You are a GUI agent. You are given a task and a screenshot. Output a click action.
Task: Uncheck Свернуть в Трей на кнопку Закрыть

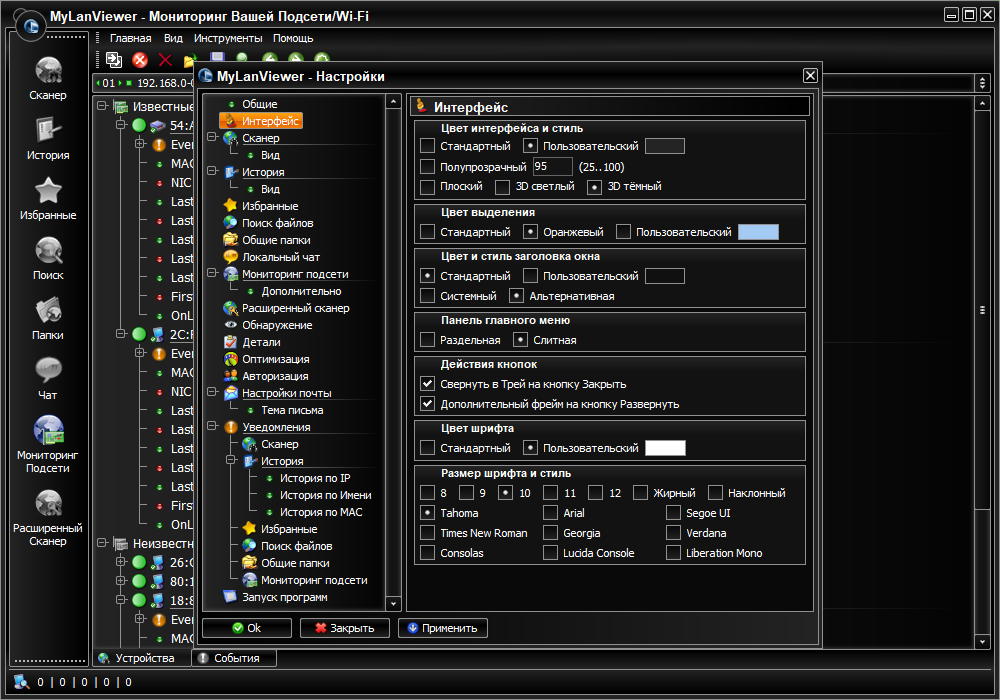[x=428, y=384]
